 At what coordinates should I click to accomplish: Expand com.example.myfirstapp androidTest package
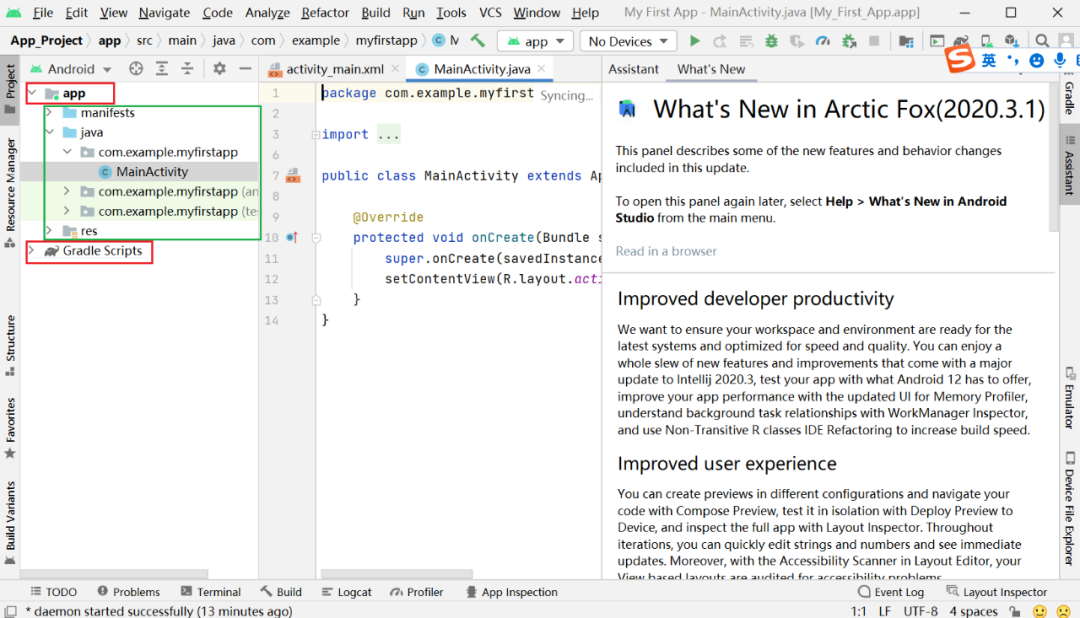tap(67, 191)
